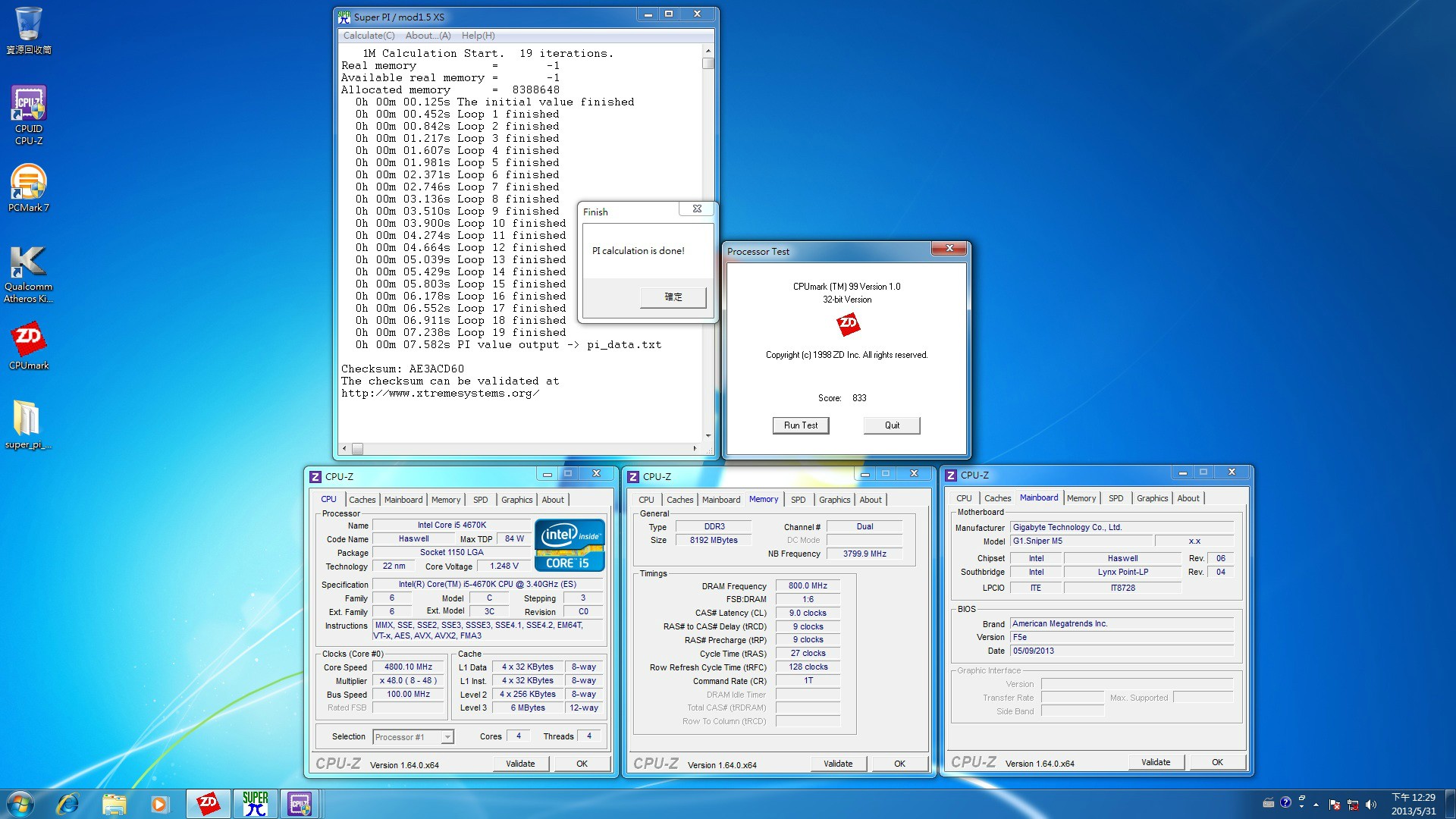Click Intel Core i5 logo badge

570,544
